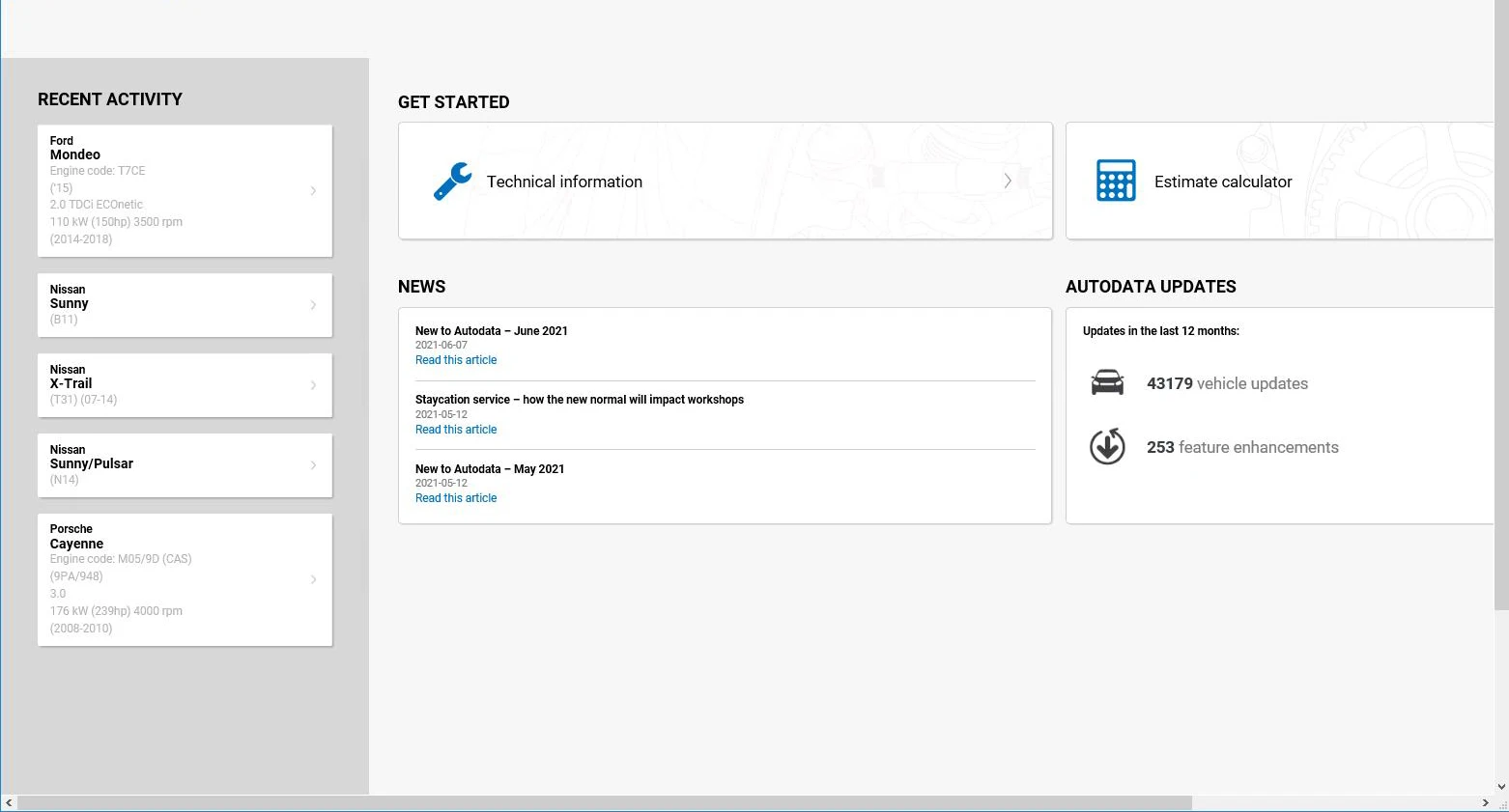Click the vertical scrollbar thumb

pyautogui.click(x=1501, y=305)
